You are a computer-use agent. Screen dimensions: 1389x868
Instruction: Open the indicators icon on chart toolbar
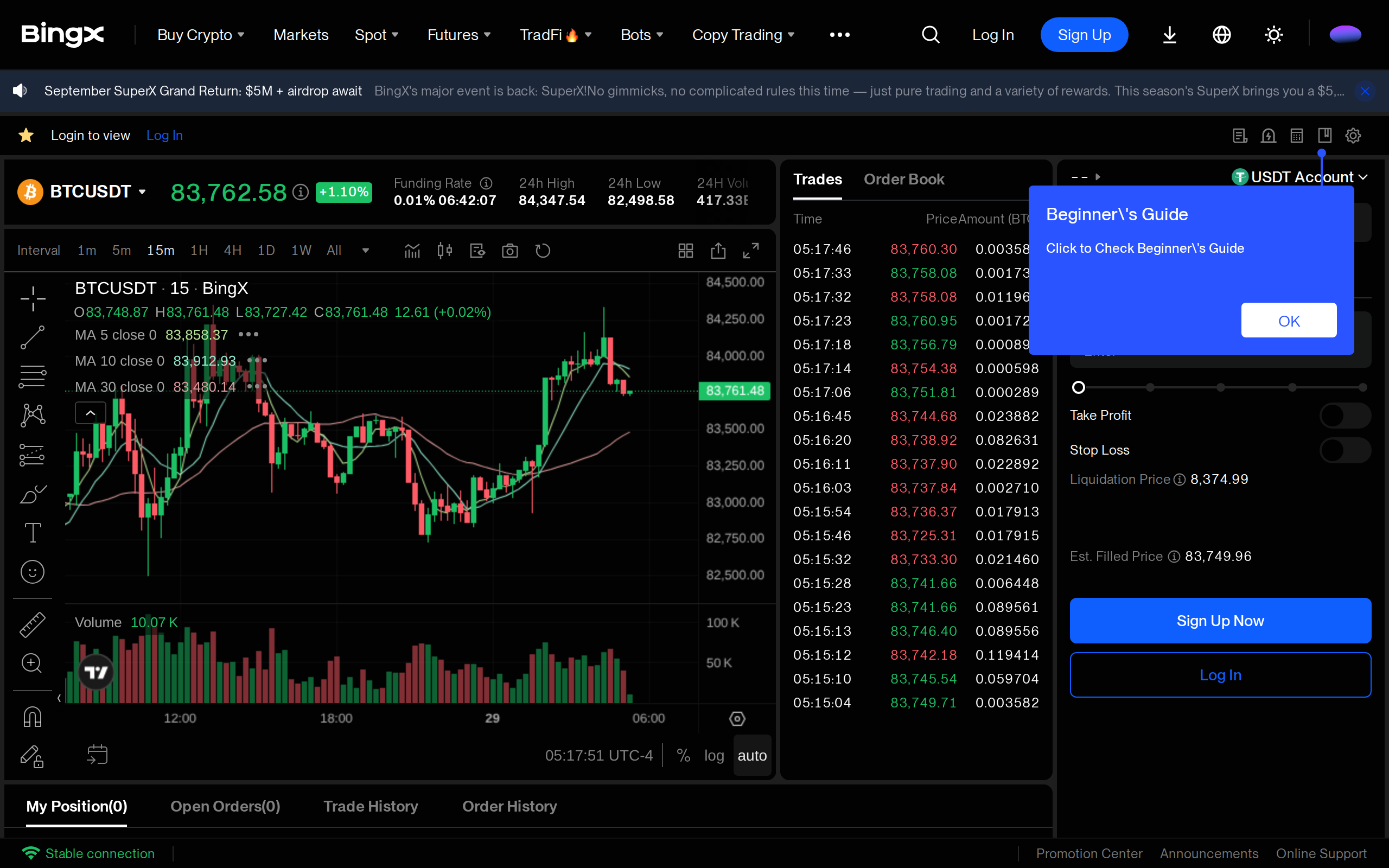pyautogui.click(x=412, y=251)
